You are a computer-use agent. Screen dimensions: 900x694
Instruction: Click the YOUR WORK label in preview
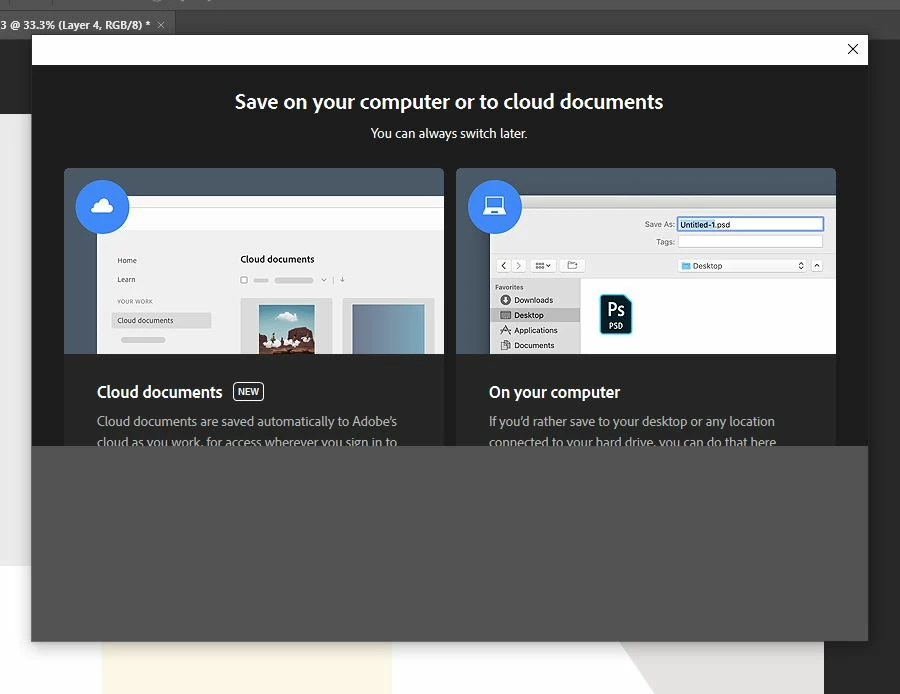tap(135, 301)
